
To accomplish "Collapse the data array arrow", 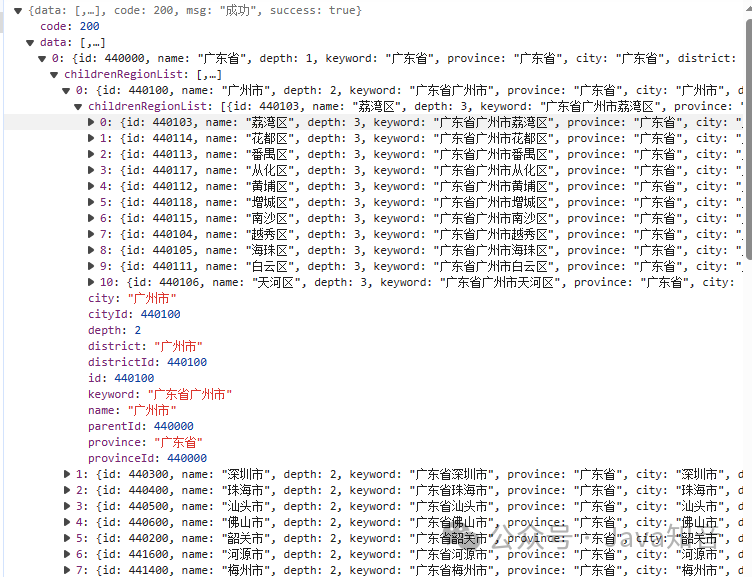I will (x=30, y=43).
